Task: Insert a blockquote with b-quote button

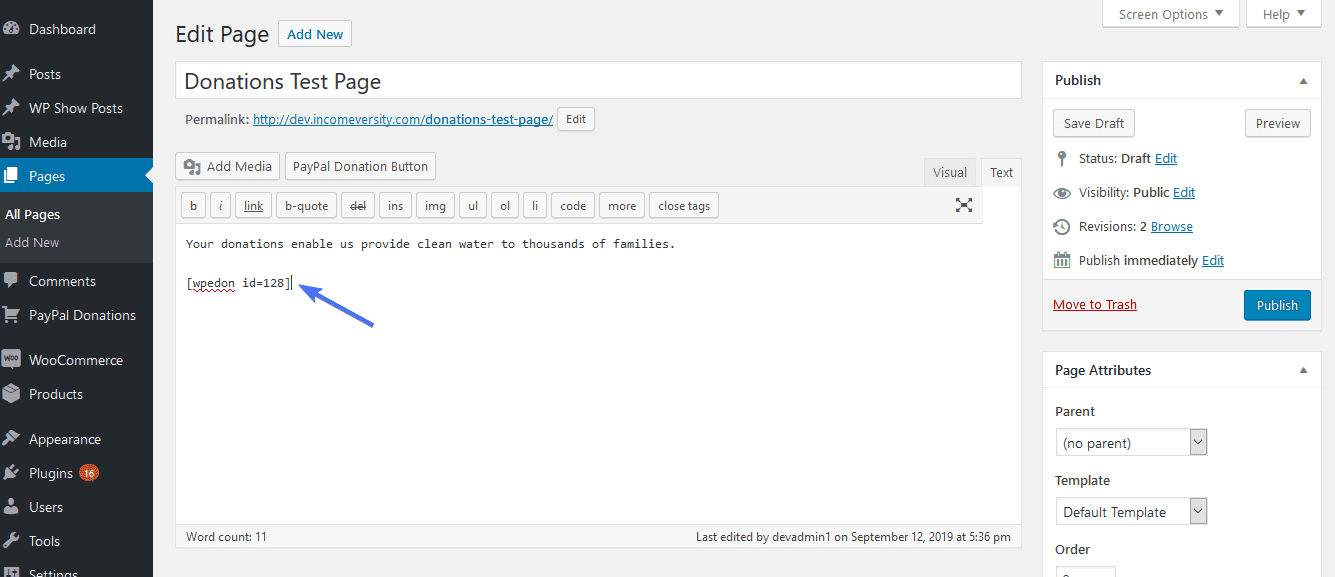Action: 306,206
